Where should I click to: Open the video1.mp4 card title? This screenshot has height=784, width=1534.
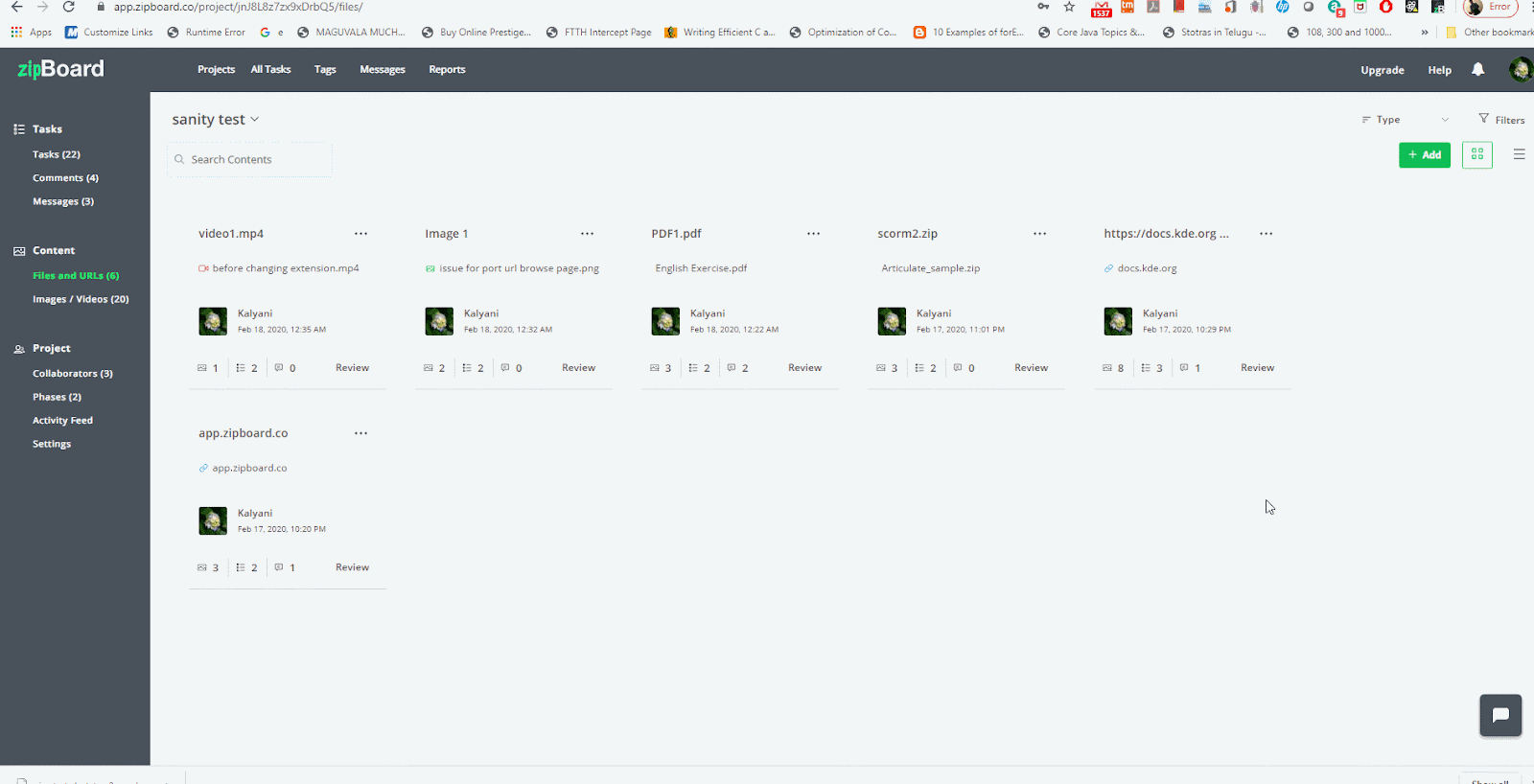[x=231, y=234]
